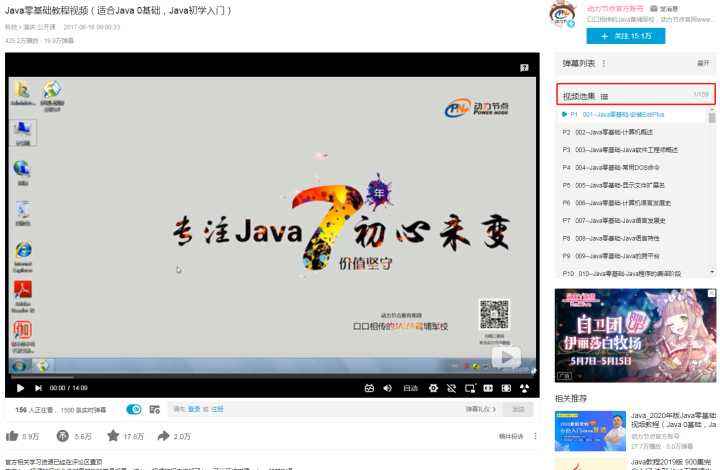Open the recommended video title Java 2020年版

pos(673,420)
